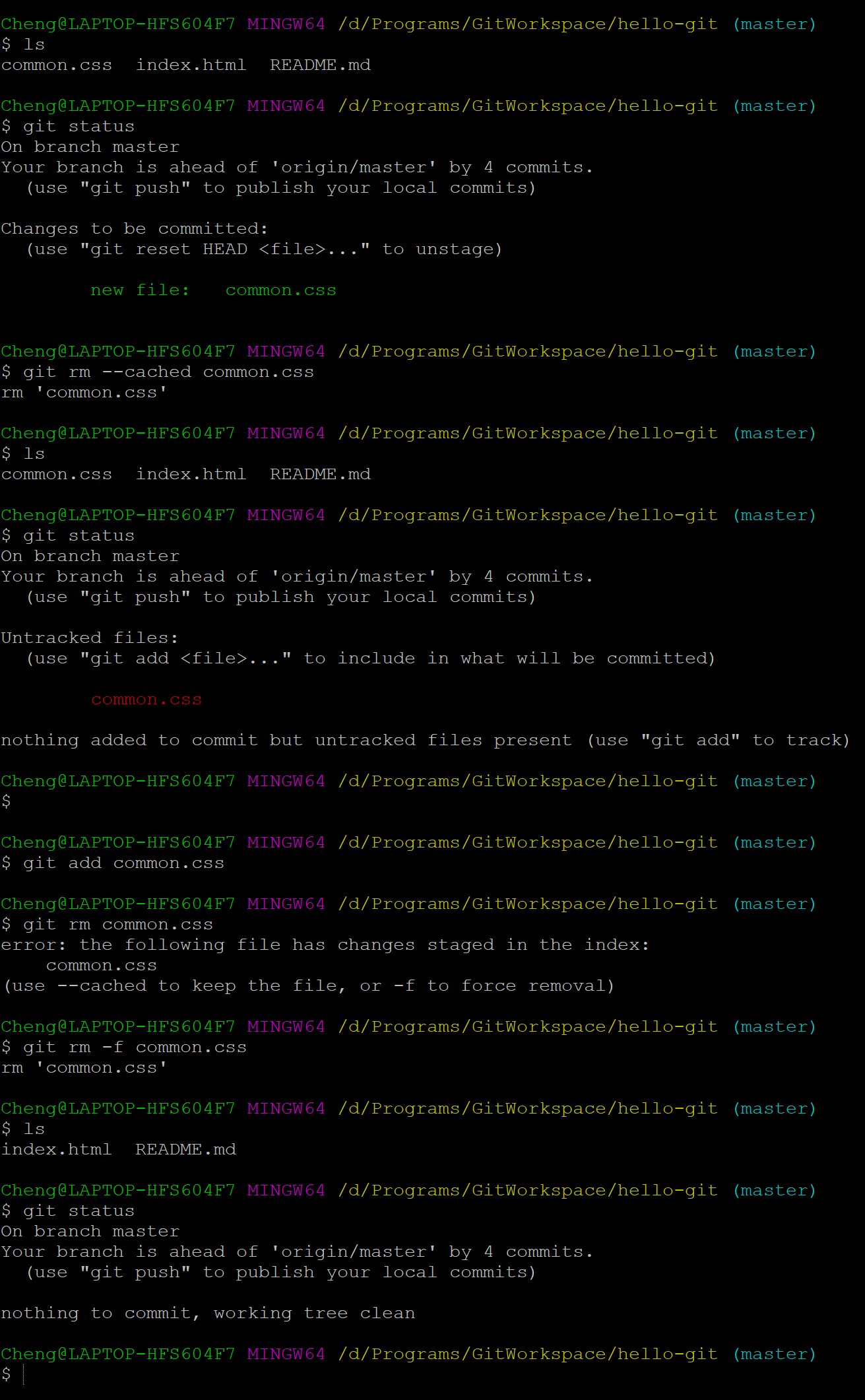Viewport: 865px width, 1400px height.
Task: Click the "git add <file>..." include hint line
Action: [x=370, y=659]
